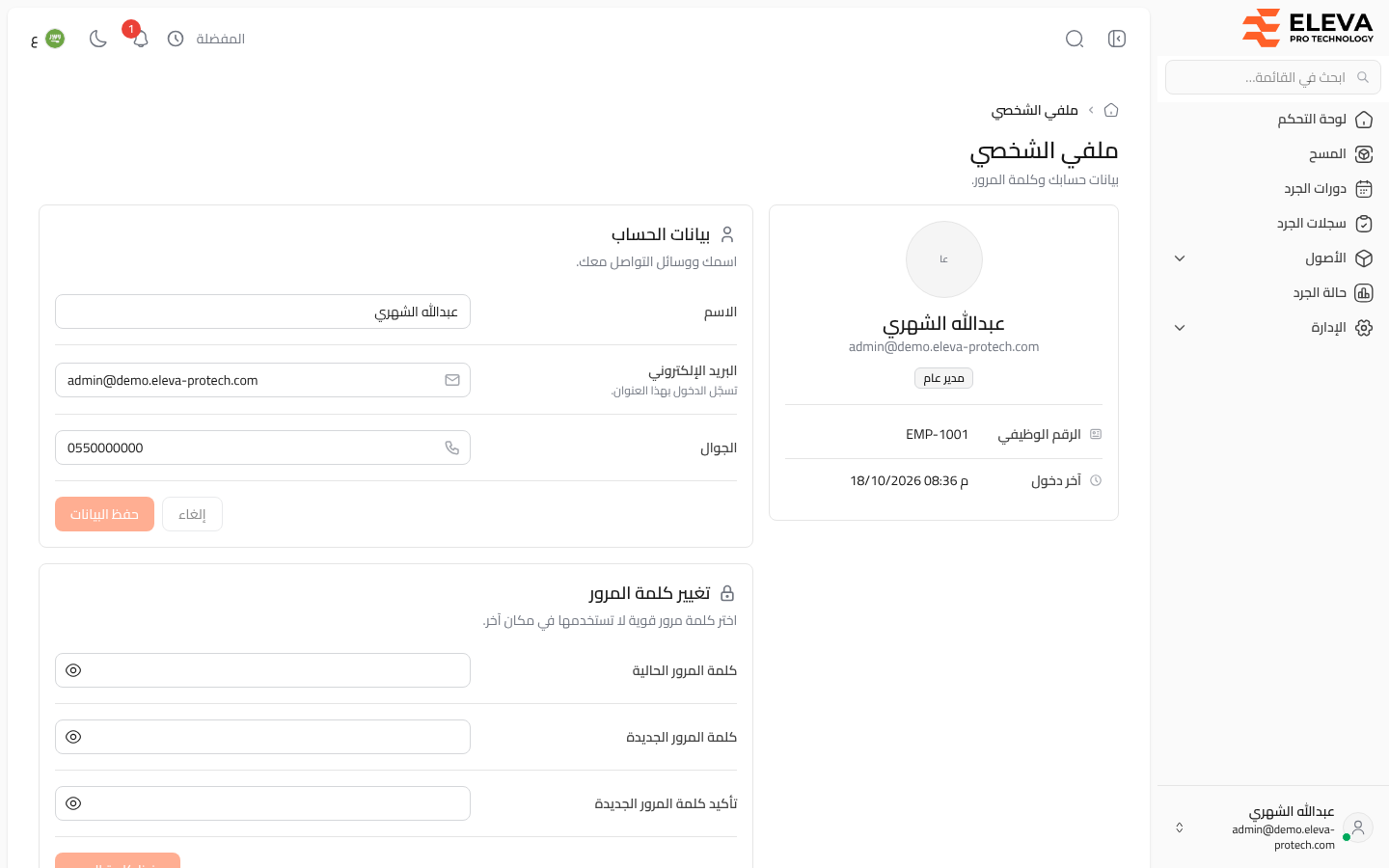This screenshot has height=868, width=1389.
Task: Click the كلمة المرور الجديدة input field
Action: tap(262, 737)
